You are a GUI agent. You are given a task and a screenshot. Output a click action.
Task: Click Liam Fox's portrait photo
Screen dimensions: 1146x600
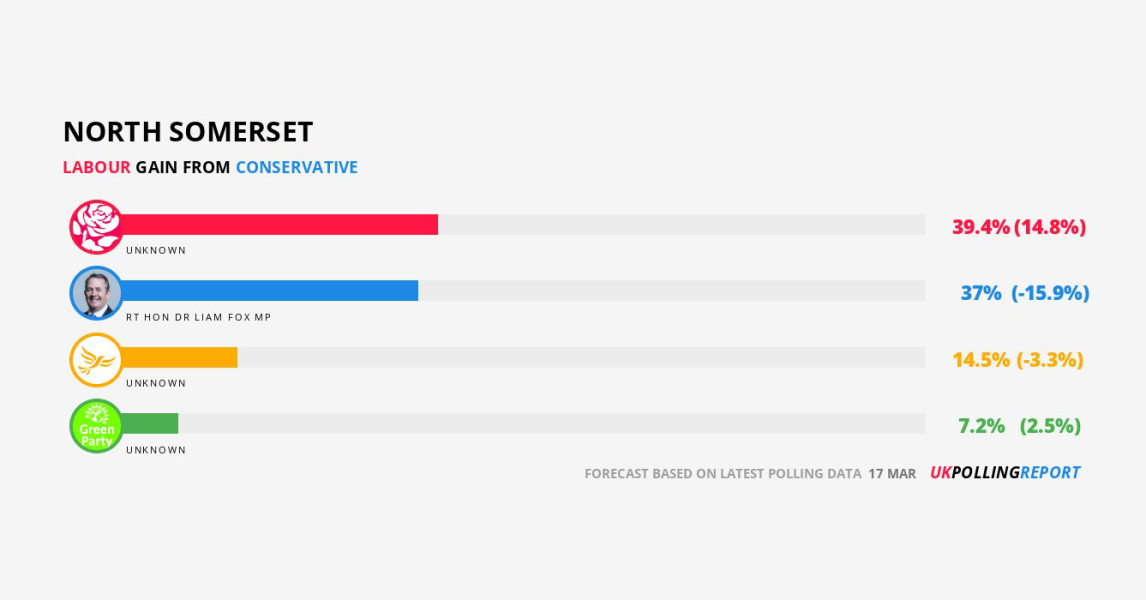(x=96, y=293)
